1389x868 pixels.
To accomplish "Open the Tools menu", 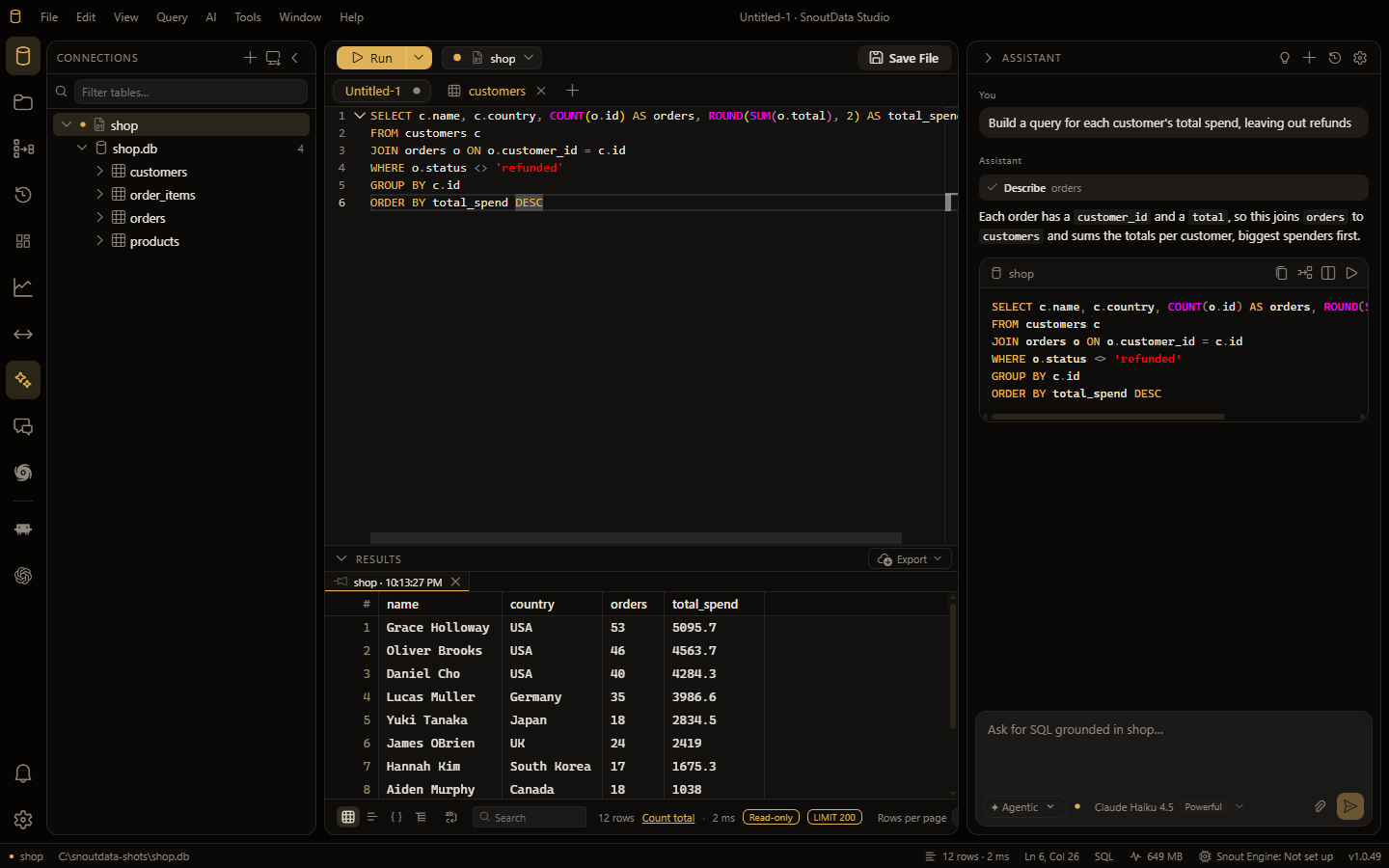I will (x=248, y=17).
